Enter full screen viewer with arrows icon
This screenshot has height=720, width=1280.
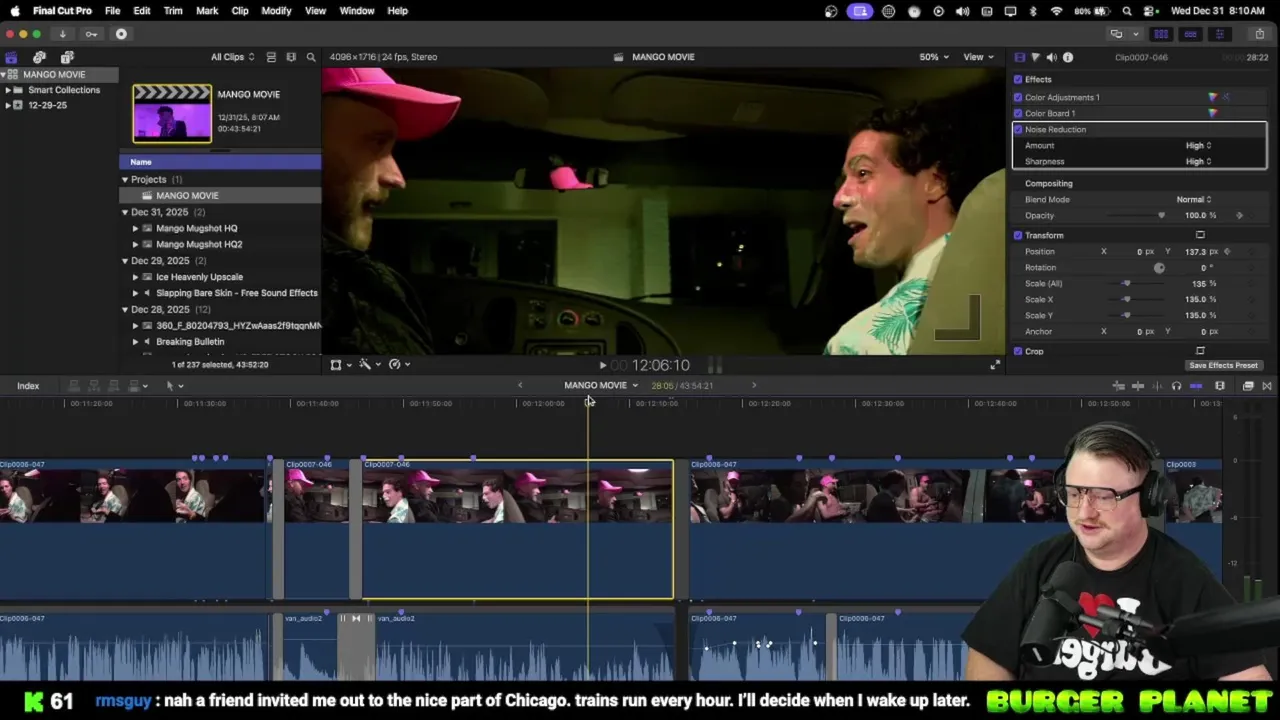click(995, 365)
